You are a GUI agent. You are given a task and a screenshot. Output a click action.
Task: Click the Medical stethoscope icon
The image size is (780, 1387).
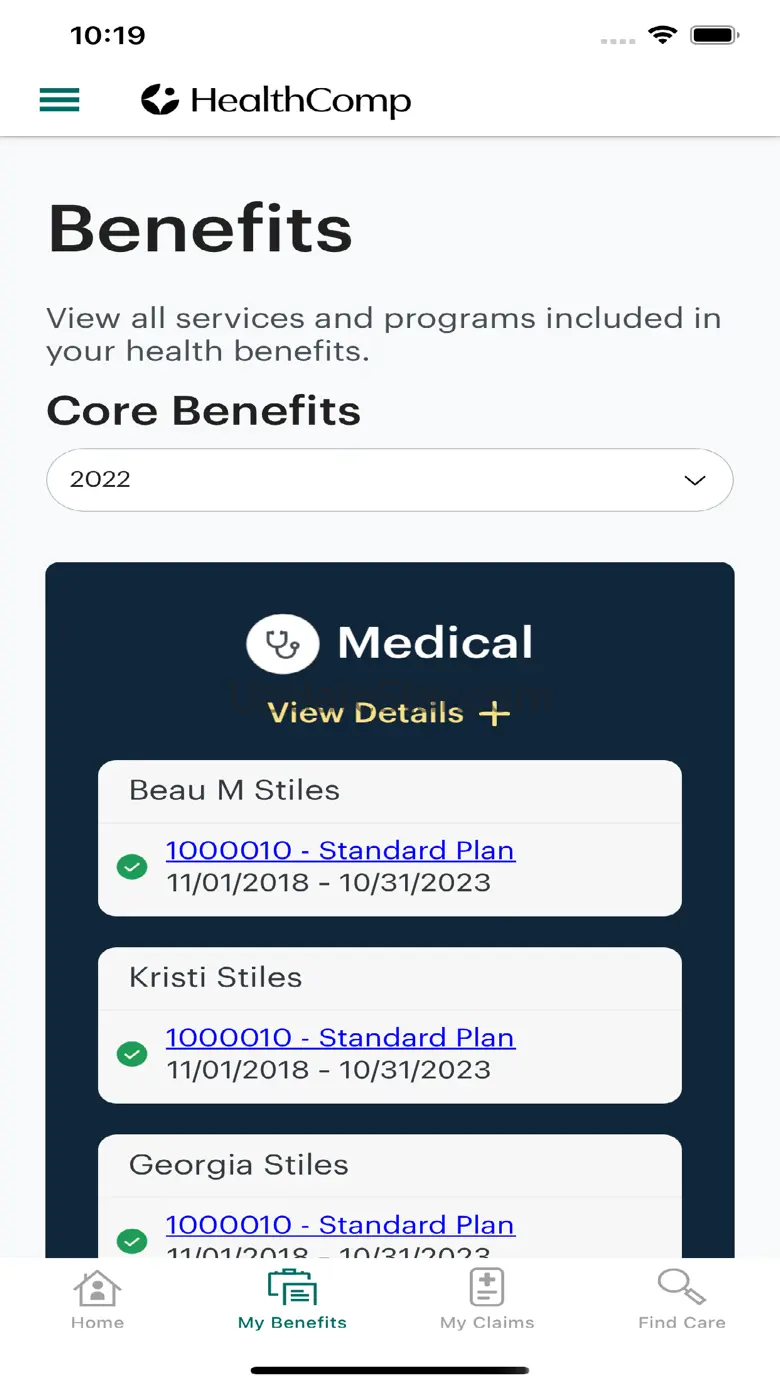click(x=283, y=643)
